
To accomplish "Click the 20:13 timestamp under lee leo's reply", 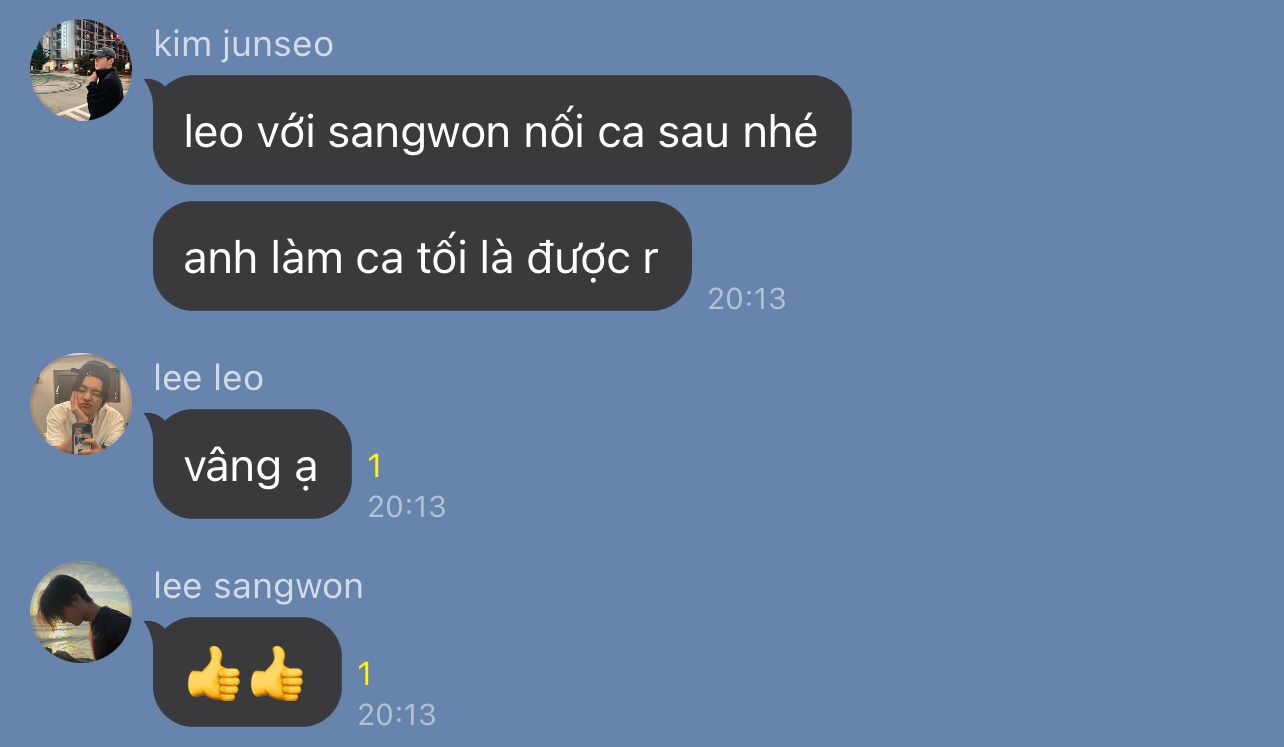I will (407, 506).
